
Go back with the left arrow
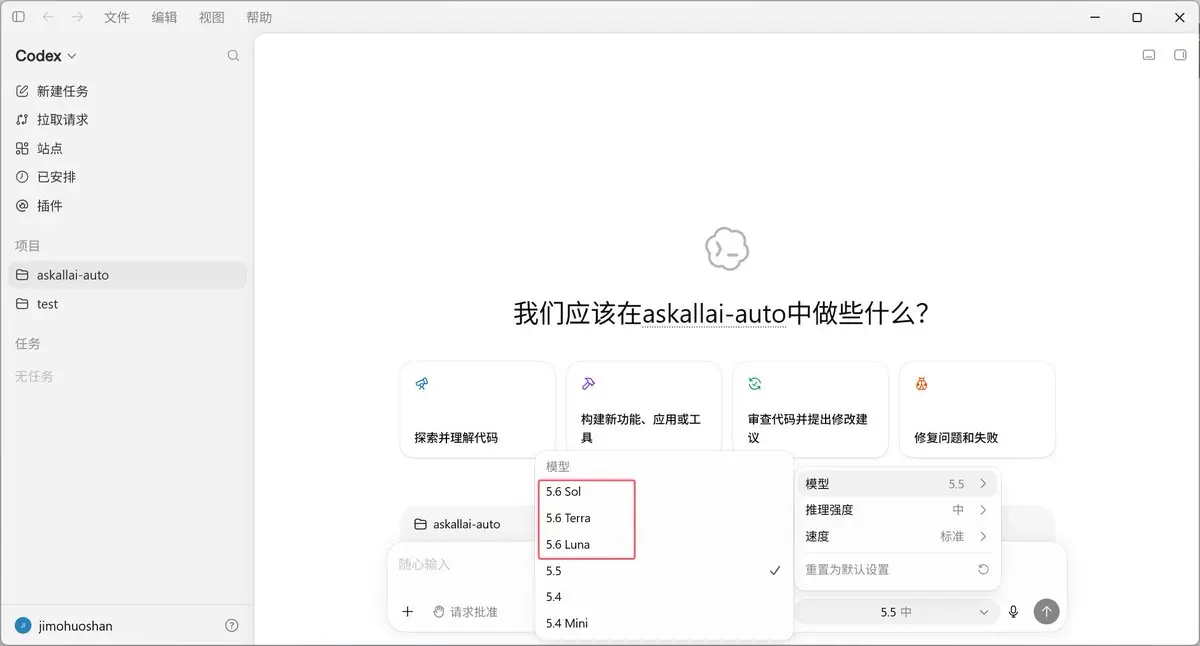pos(48,17)
